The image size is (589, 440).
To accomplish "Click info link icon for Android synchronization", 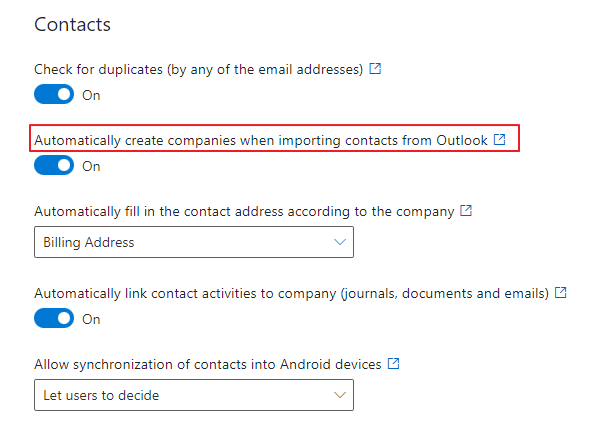I will (x=393, y=363).
